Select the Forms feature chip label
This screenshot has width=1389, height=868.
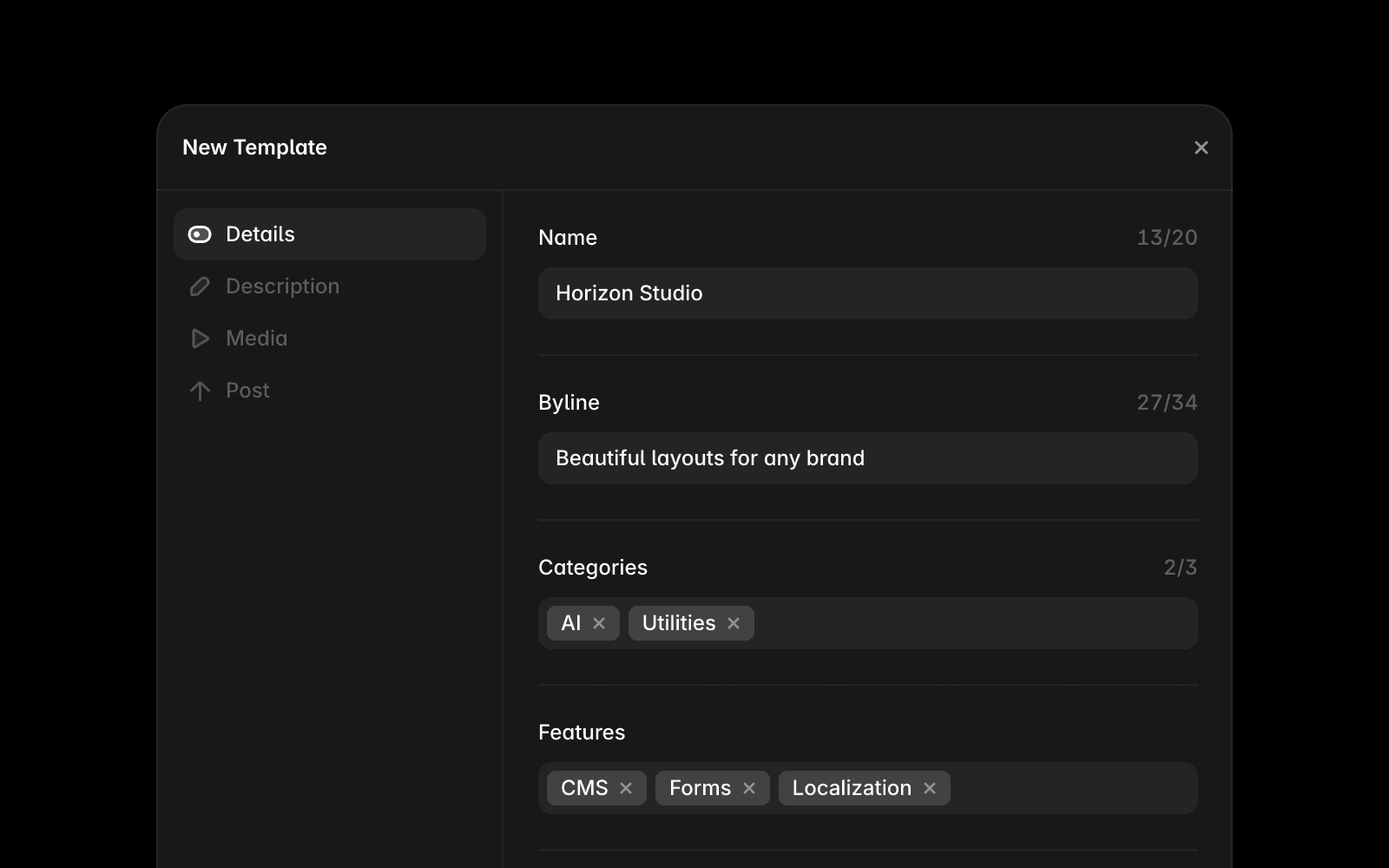(700, 788)
